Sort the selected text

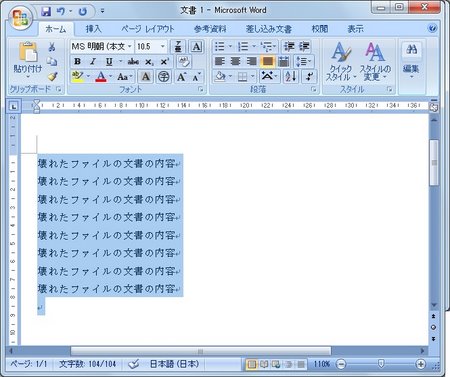click(x=291, y=77)
